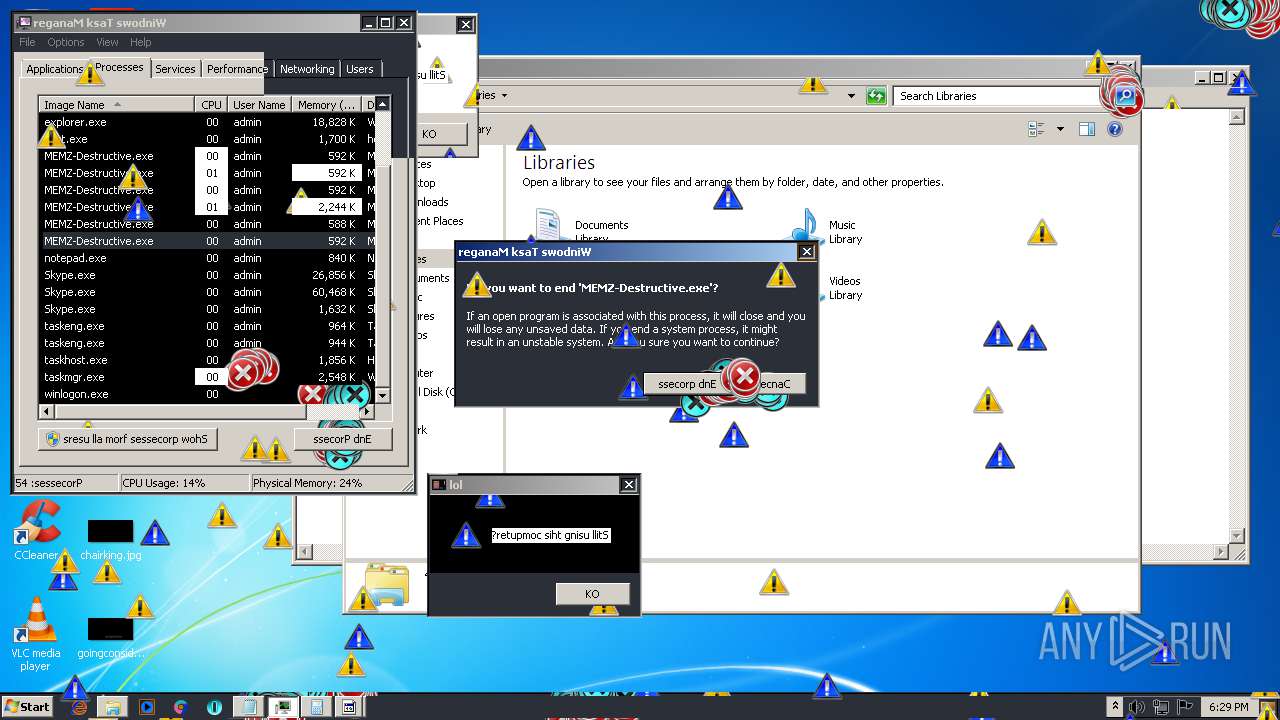Screen dimensions: 1280x720
Task: Click the change view icon in Libraries toolbar
Action: click(x=1037, y=129)
